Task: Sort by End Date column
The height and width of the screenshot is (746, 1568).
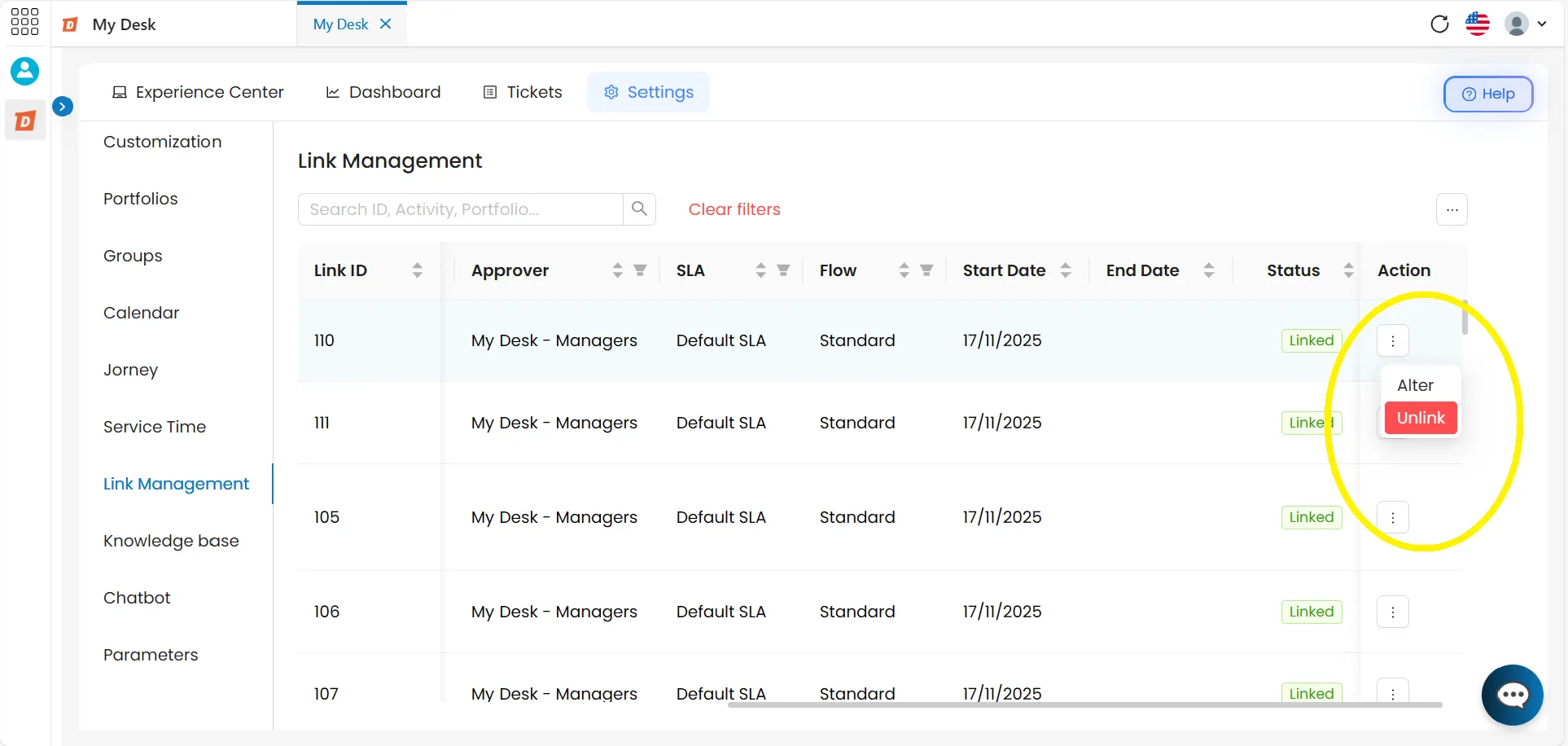Action: [1209, 270]
